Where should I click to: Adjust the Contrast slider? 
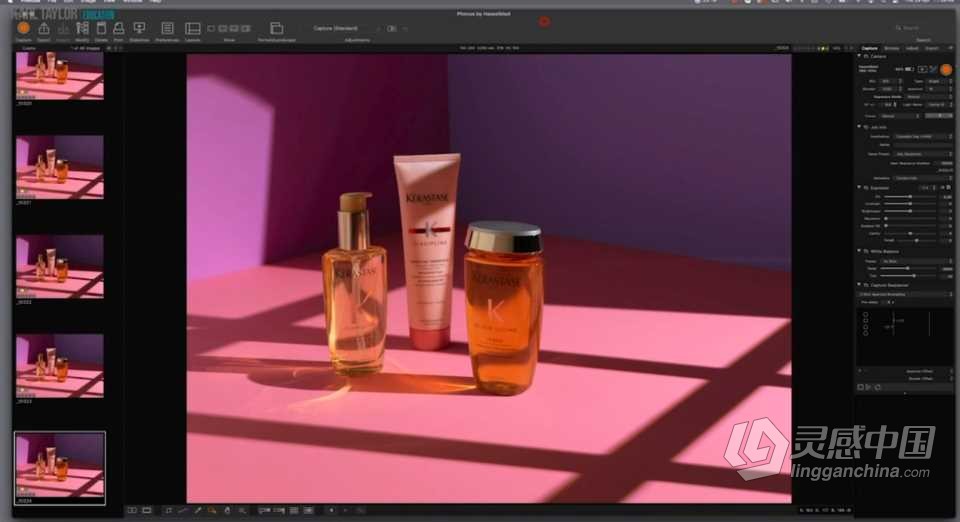tap(910, 204)
